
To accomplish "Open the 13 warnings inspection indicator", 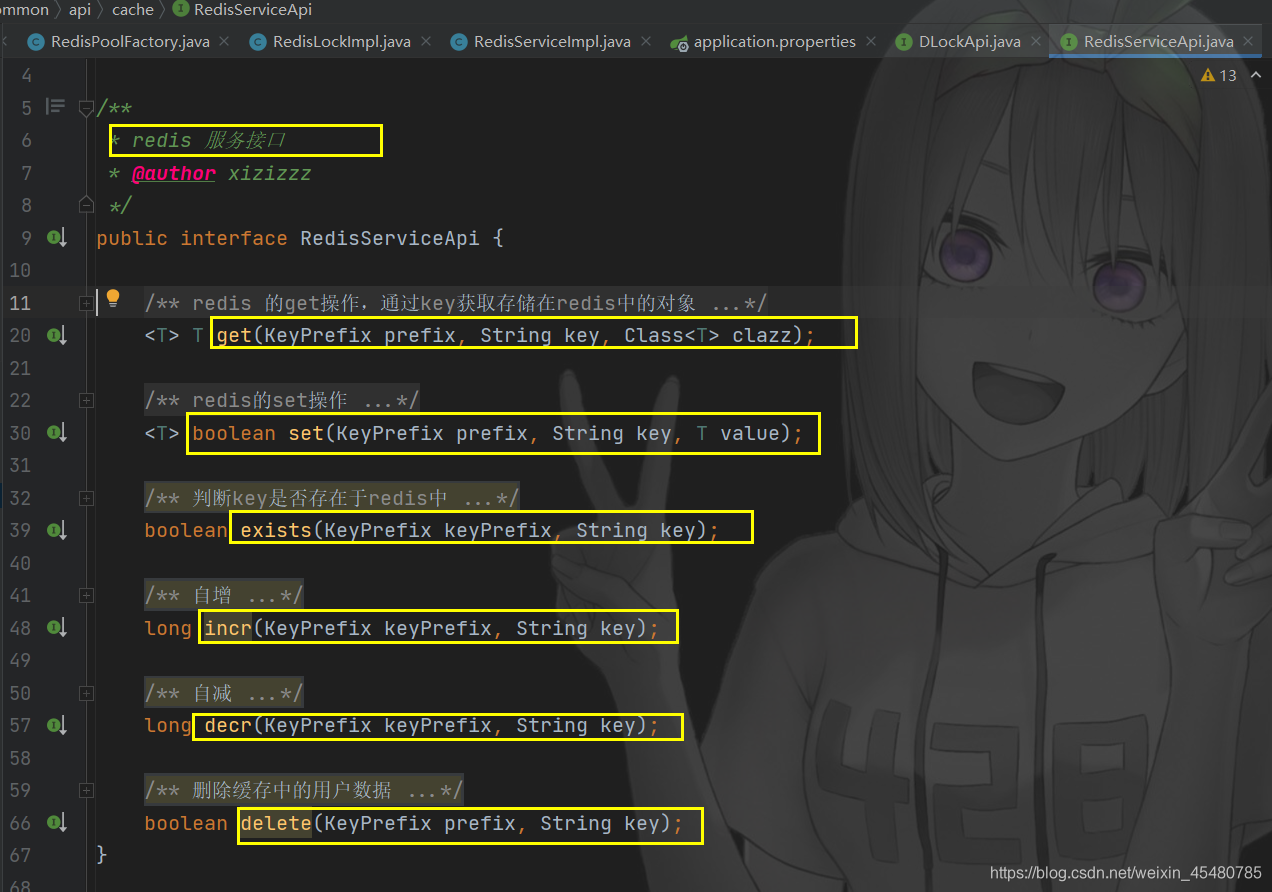I will [1219, 75].
